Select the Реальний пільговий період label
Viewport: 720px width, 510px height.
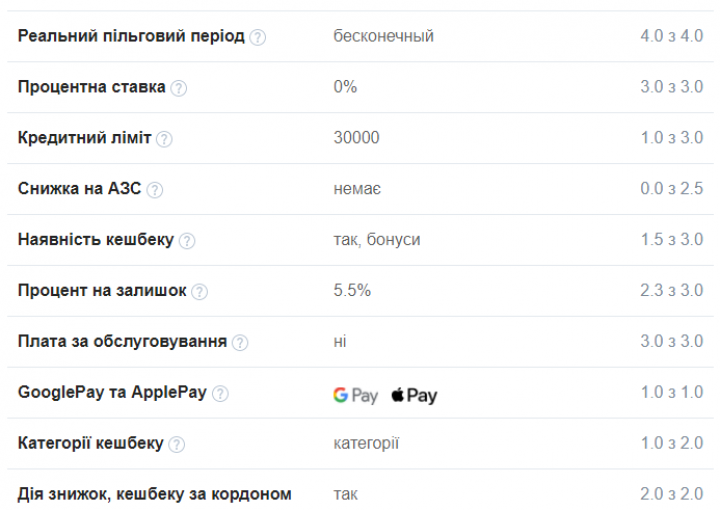(x=131, y=36)
